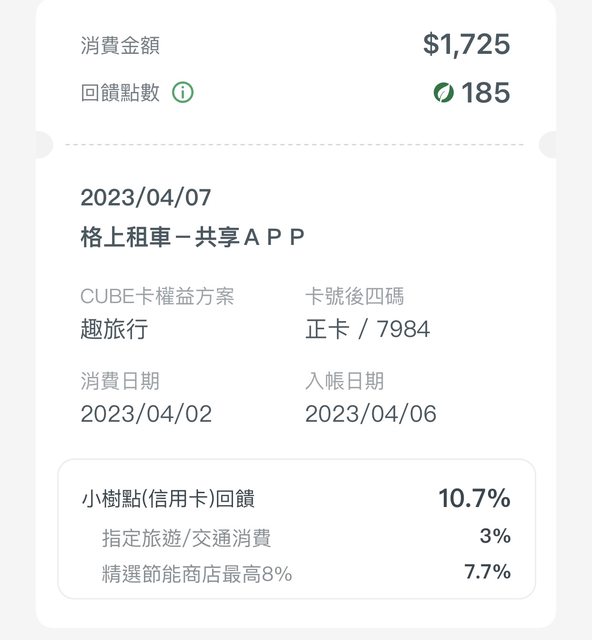Tap the 入帳日期 label
The width and height of the screenshot is (592, 640).
pos(345,381)
